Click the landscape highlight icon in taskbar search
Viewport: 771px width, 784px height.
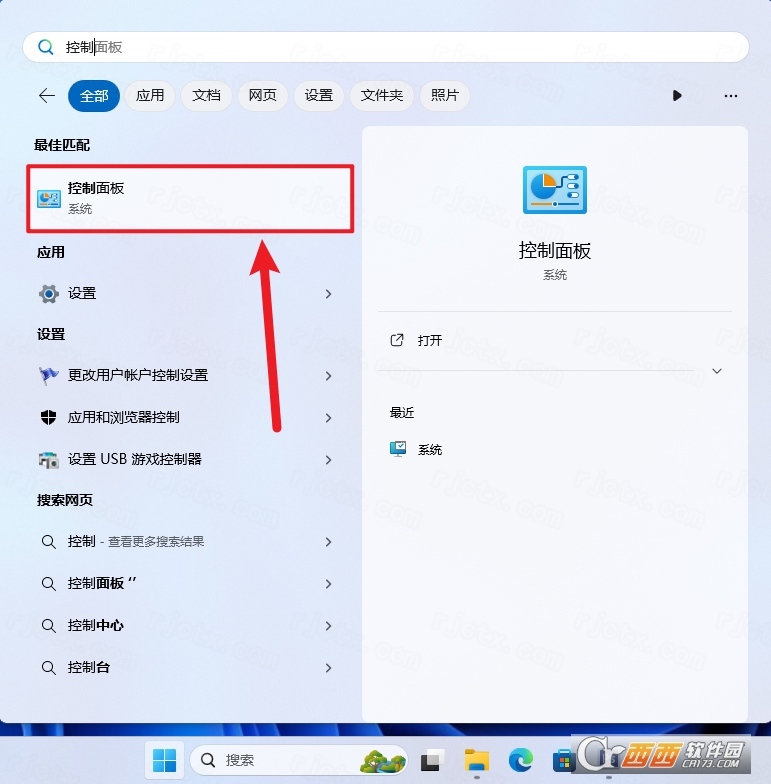[382, 761]
